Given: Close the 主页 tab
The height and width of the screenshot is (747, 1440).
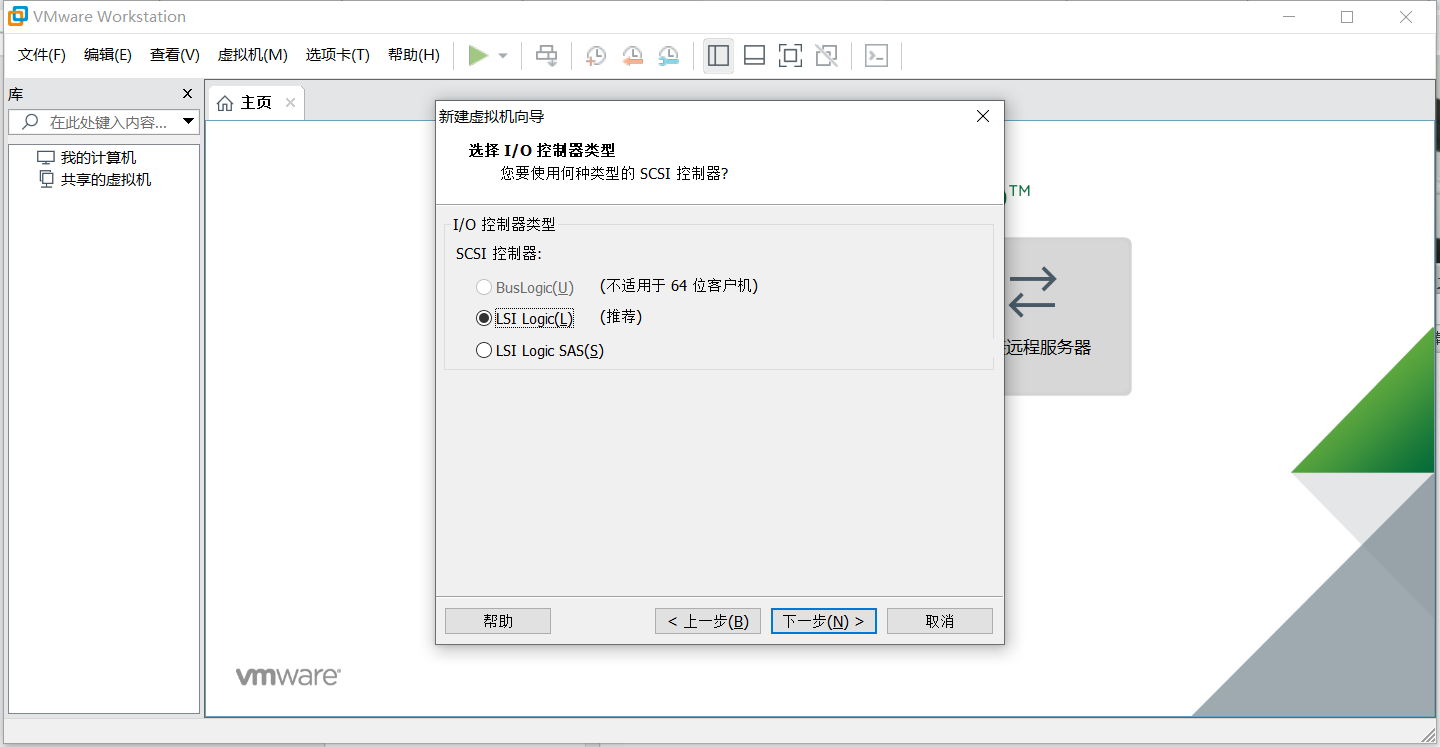Looking at the screenshot, I should [x=290, y=102].
